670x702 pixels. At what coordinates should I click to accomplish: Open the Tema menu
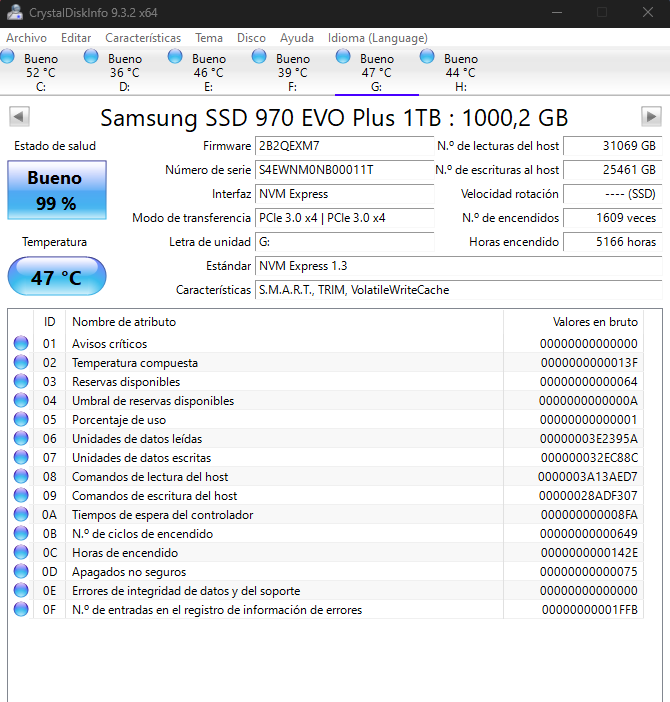[209, 38]
